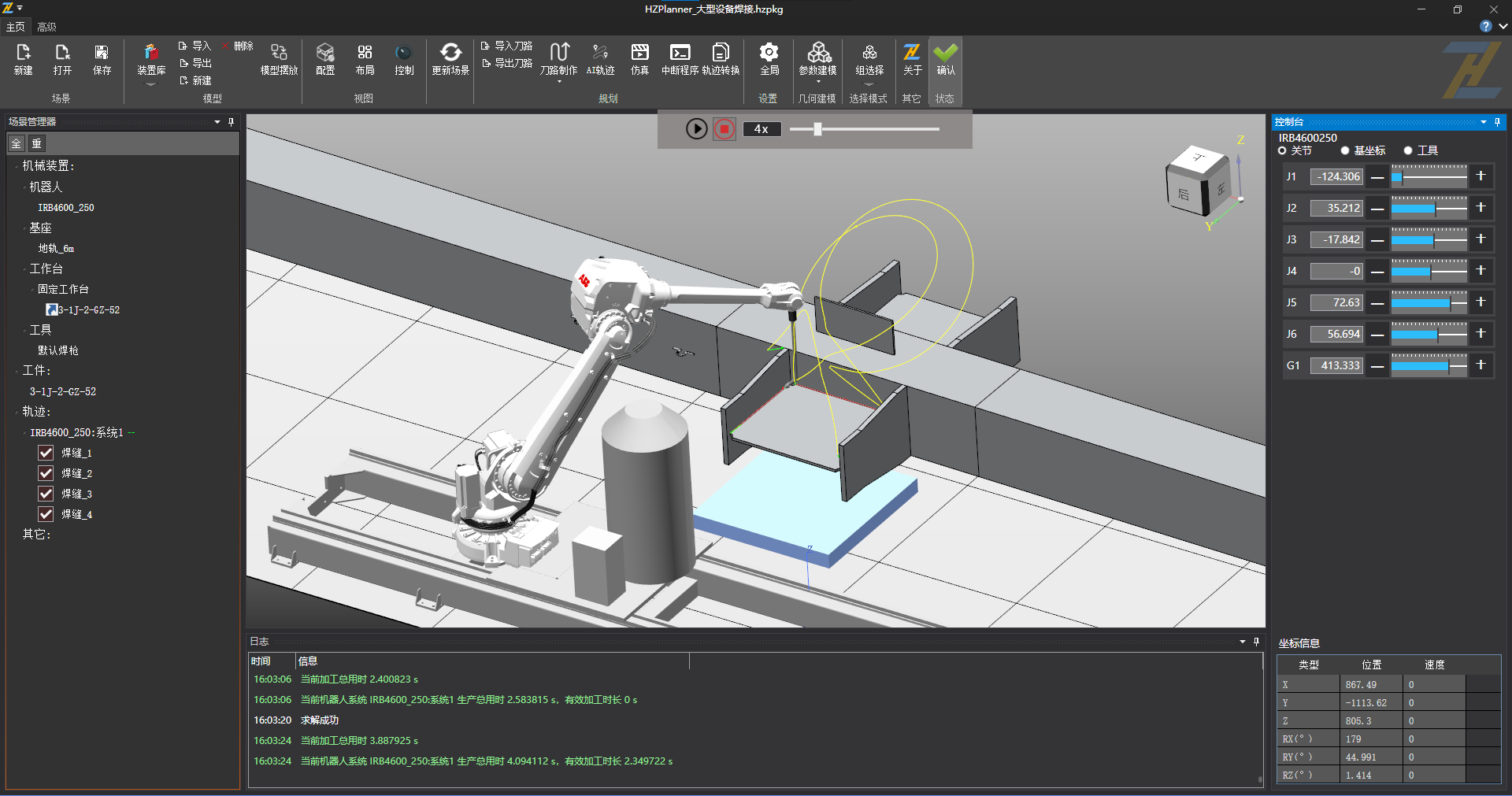The image size is (1512, 796).
Task: Open the 场景管理器 panel dropdown arrow
Action: (x=217, y=122)
